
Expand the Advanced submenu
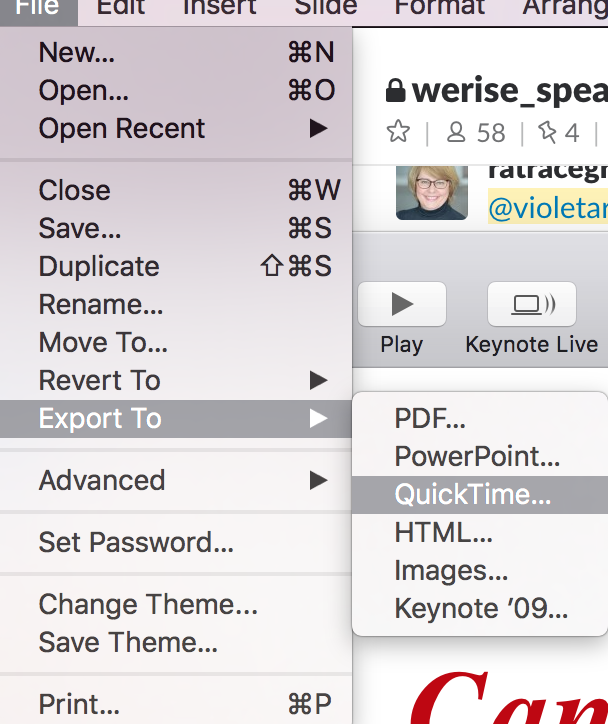(x=176, y=480)
